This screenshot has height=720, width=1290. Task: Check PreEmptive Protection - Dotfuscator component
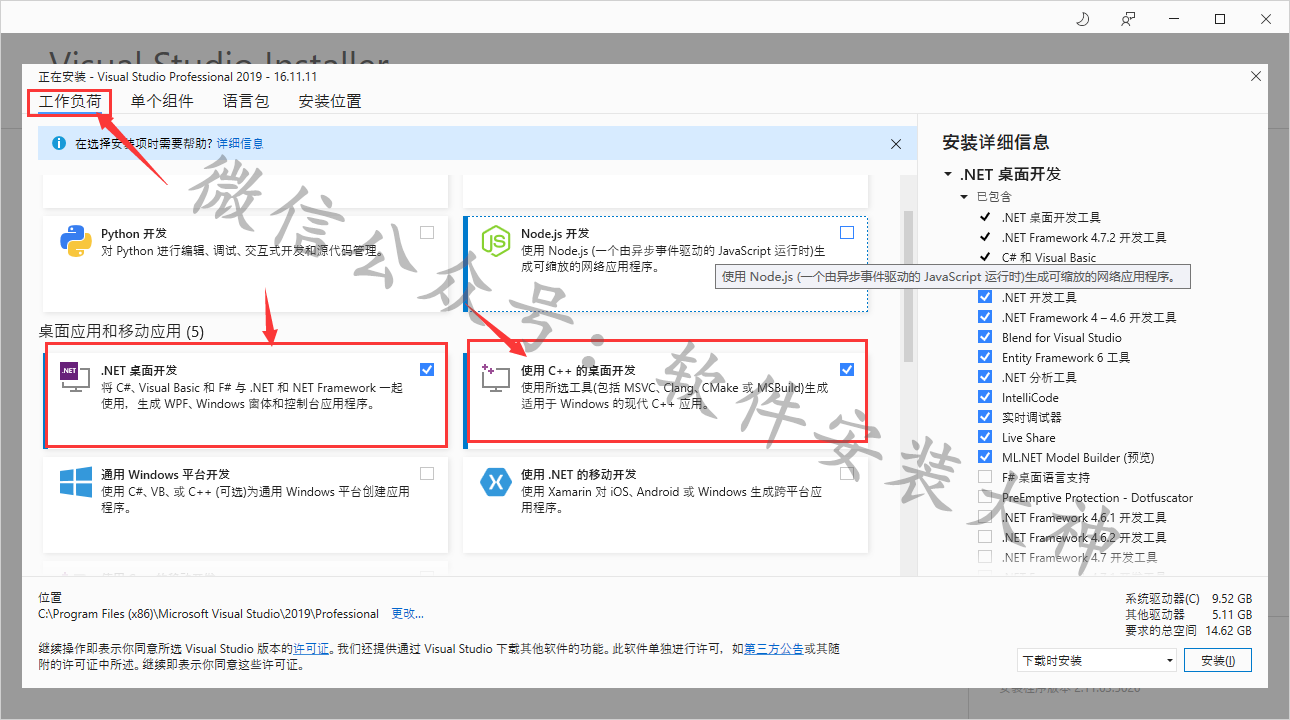point(985,497)
